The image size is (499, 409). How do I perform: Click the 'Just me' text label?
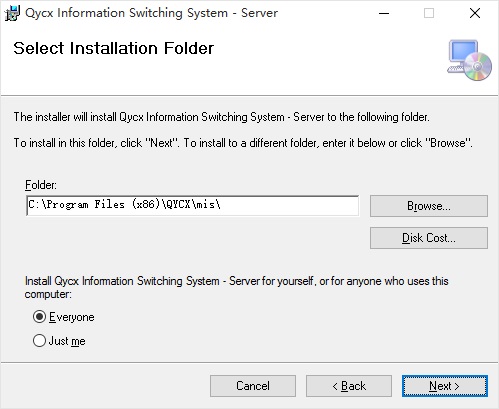coord(67,341)
